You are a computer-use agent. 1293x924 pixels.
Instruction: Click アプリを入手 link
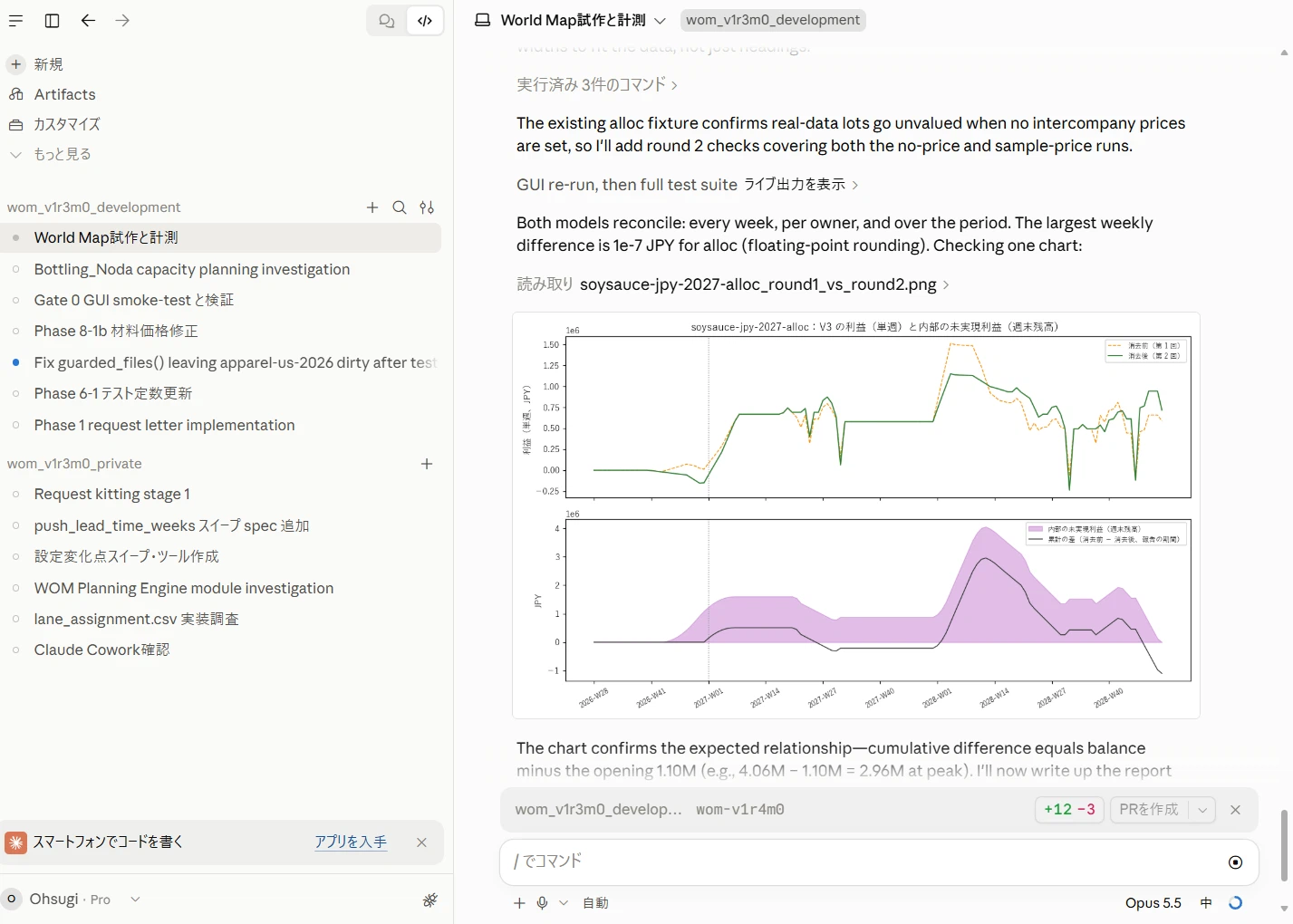[351, 842]
